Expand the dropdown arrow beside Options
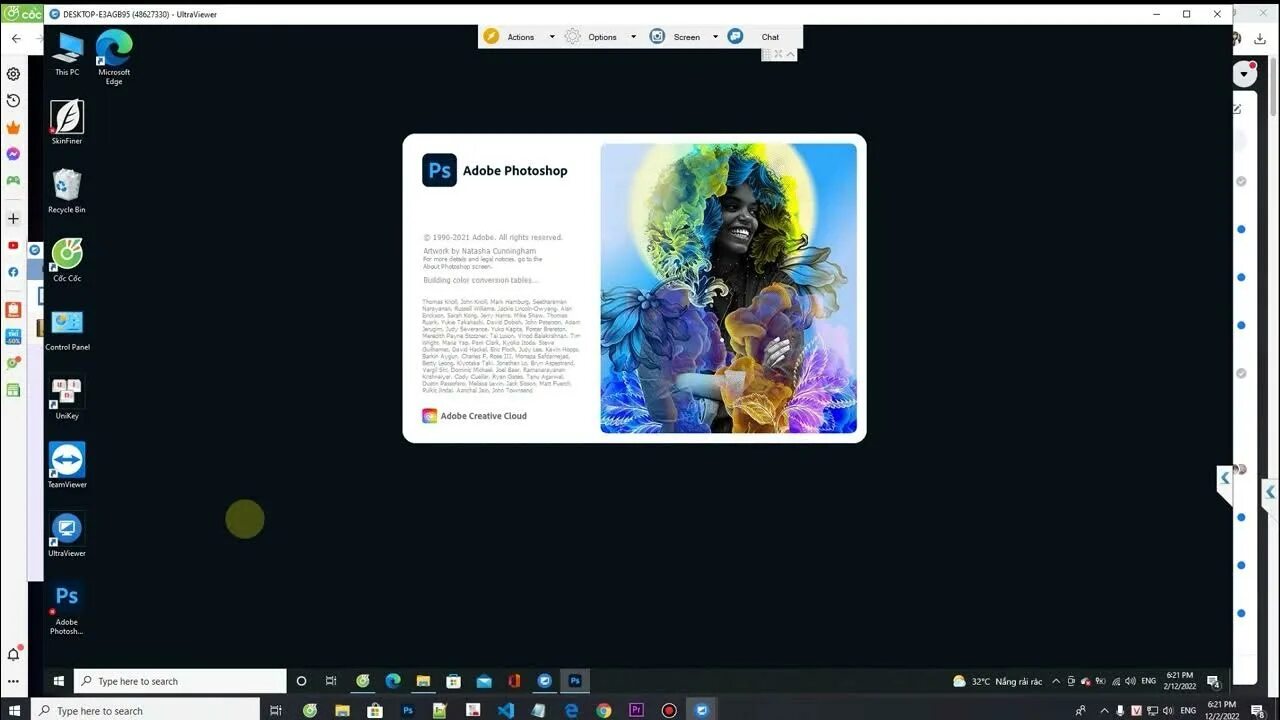Image resolution: width=1280 pixels, height=720 pixels. tap(633, 37)
